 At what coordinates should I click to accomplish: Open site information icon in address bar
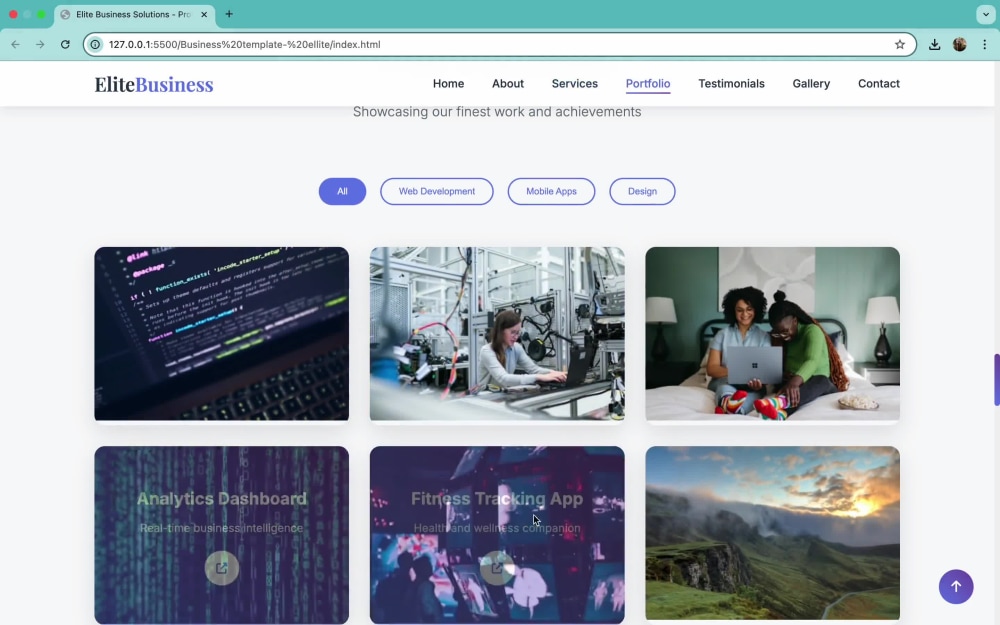[x=95, y=45]
